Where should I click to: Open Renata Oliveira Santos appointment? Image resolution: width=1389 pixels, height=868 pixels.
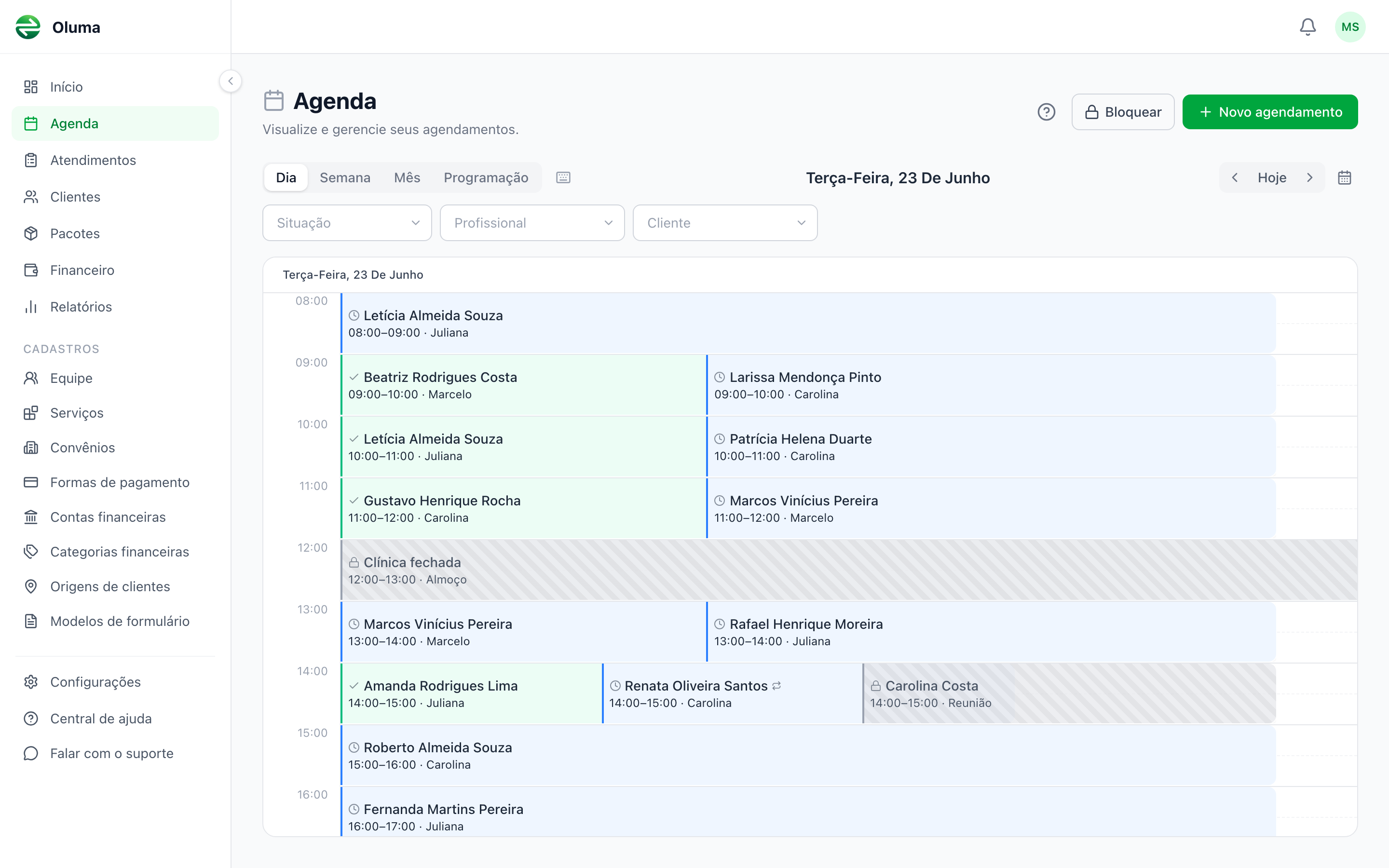(732, 693)
